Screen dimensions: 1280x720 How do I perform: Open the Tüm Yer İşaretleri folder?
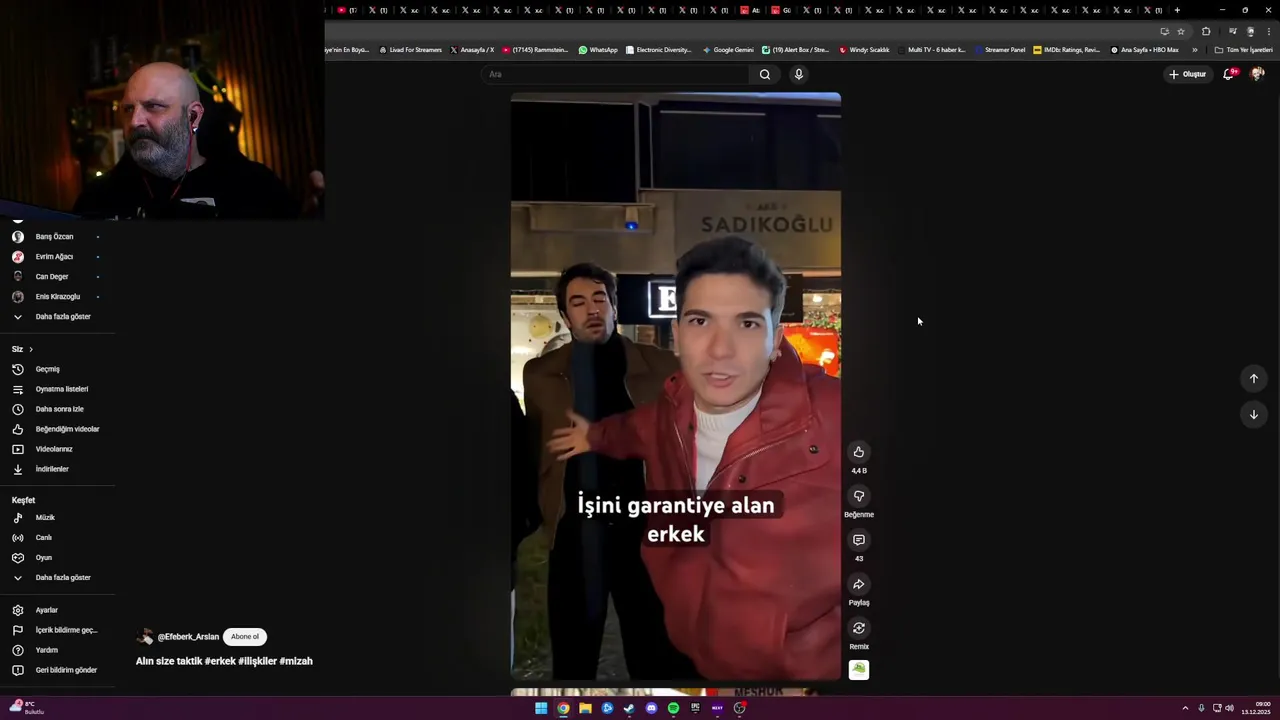pyautogui.click(x=1243, y=50)
